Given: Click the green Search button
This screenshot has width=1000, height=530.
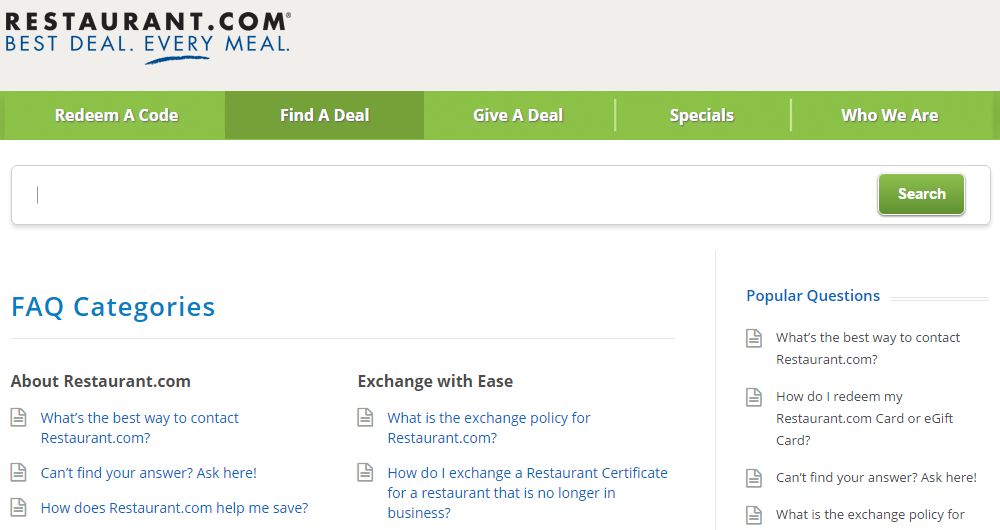Looking at the screenshot, I should pyautogui.click(x=922, y=194).
